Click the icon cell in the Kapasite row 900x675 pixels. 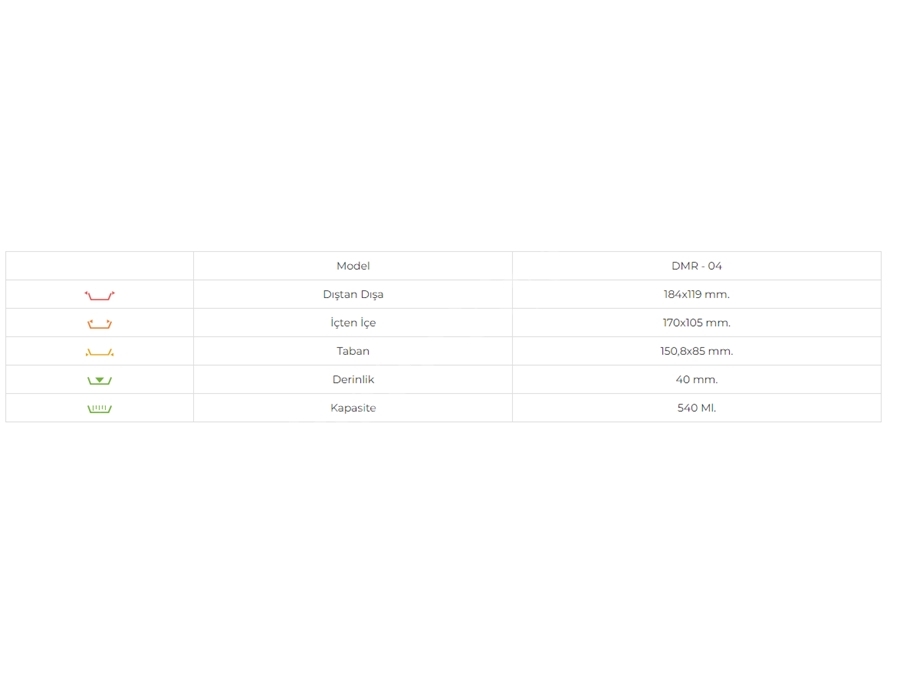point(99,408)
